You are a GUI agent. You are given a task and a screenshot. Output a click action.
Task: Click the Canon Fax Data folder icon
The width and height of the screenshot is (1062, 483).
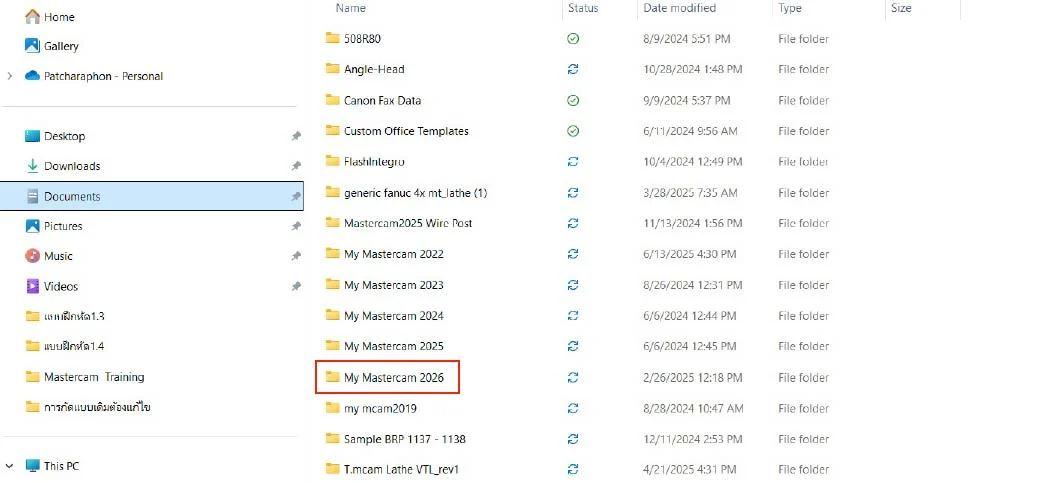pyautogui.click(x=332, y=100)
